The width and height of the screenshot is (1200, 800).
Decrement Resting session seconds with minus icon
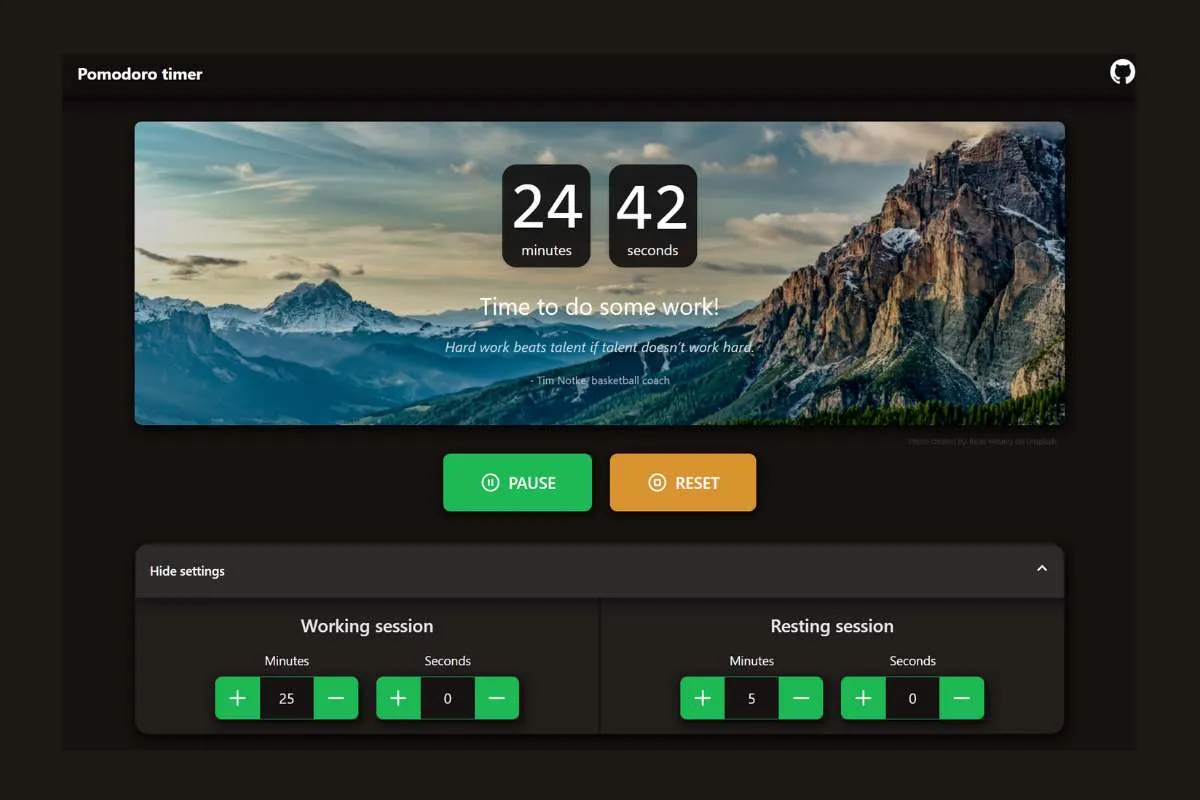tap(962, 698)
